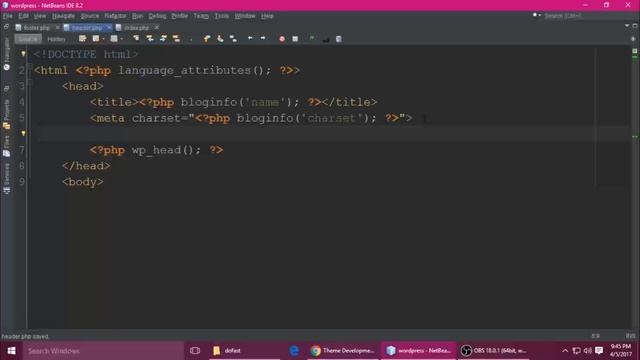Close the header.php tab
640x360 pixels.
click(109, 27)
